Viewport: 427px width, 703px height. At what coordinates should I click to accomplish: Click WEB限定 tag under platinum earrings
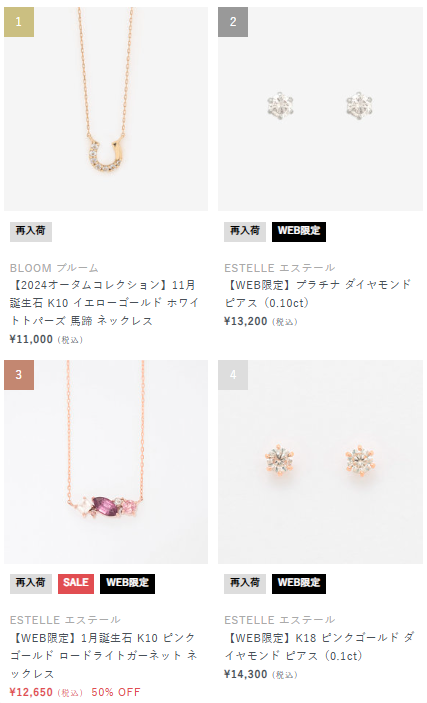(x=299, y=231)
